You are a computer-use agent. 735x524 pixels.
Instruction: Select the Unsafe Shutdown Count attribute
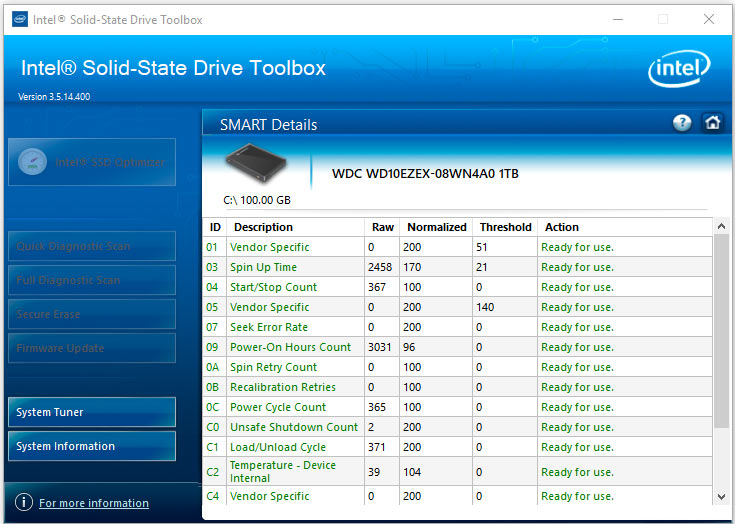tap(294, 427)
